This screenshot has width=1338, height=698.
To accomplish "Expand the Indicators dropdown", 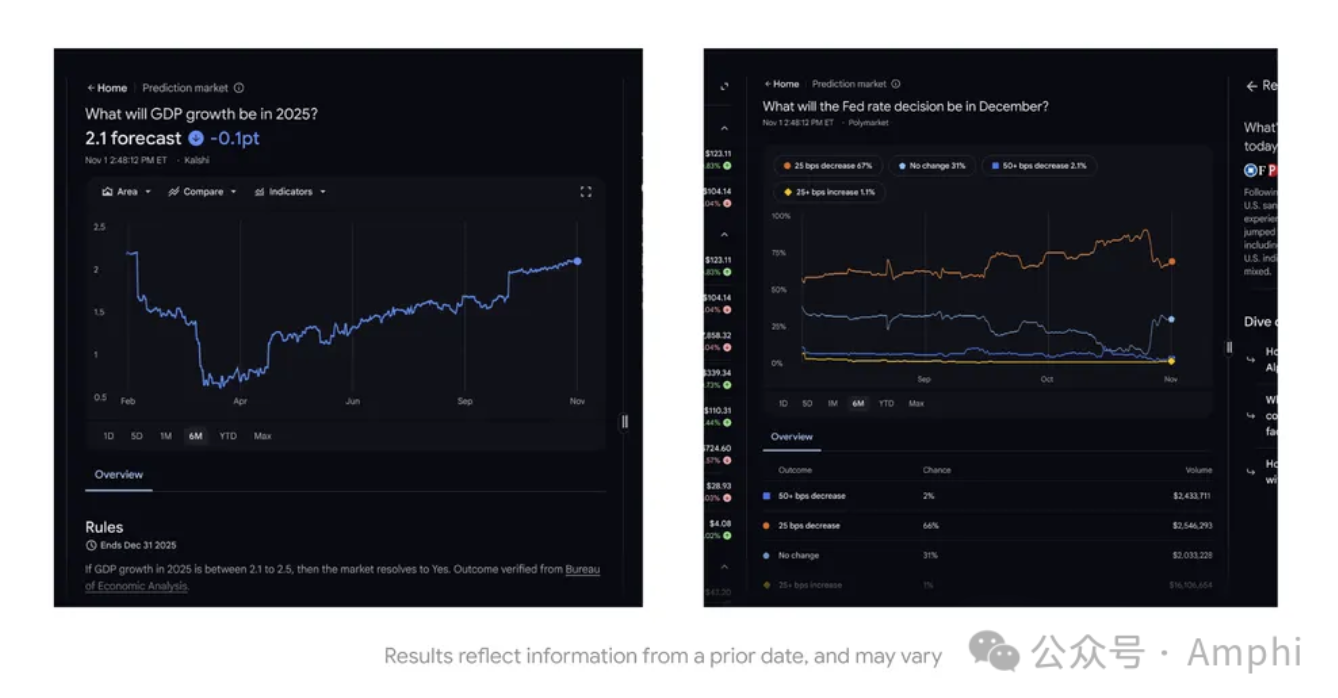I will pos(290,192).
